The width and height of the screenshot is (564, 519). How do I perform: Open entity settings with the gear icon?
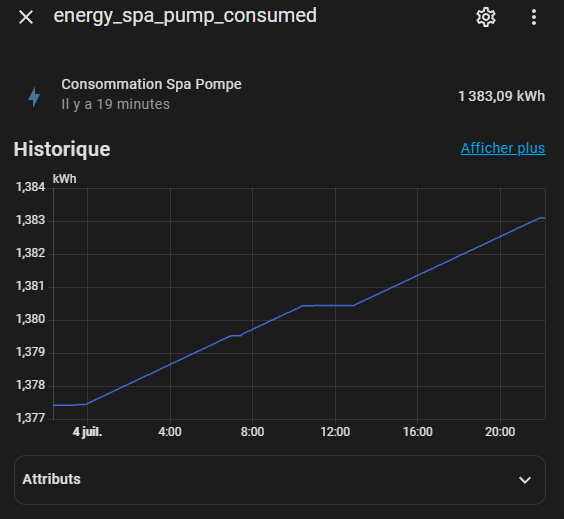(486, 17)
